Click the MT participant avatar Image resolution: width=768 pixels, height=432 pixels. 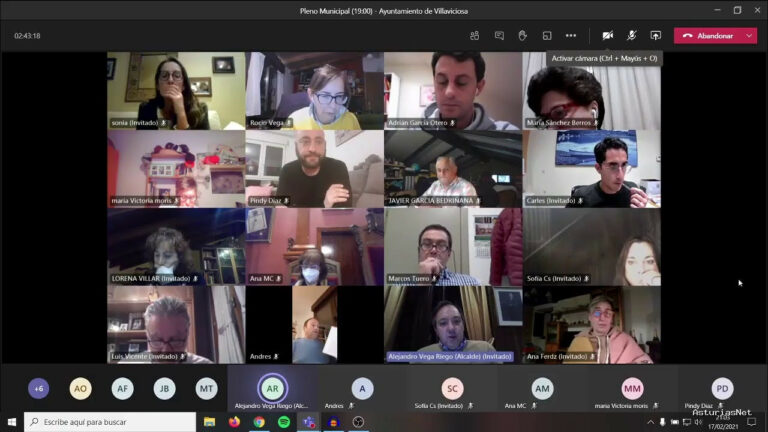click(206, 388)
